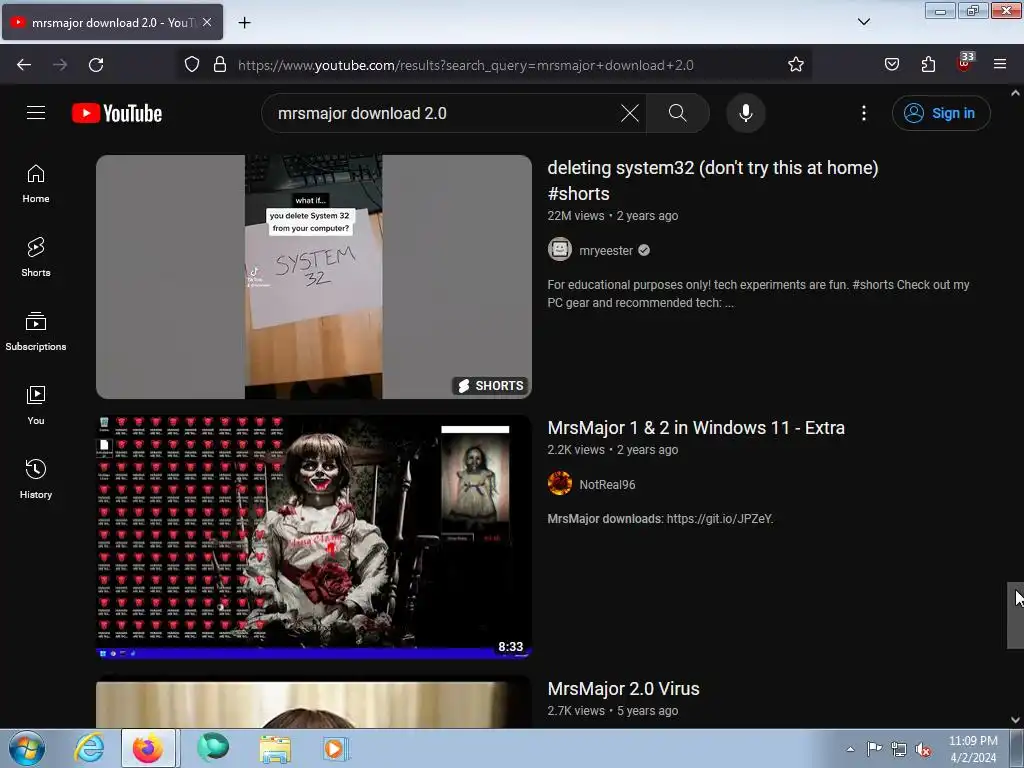Open Windows Explorer folder in taskbar
Screen dimensions: 1024x768
(x=275, y=748)
